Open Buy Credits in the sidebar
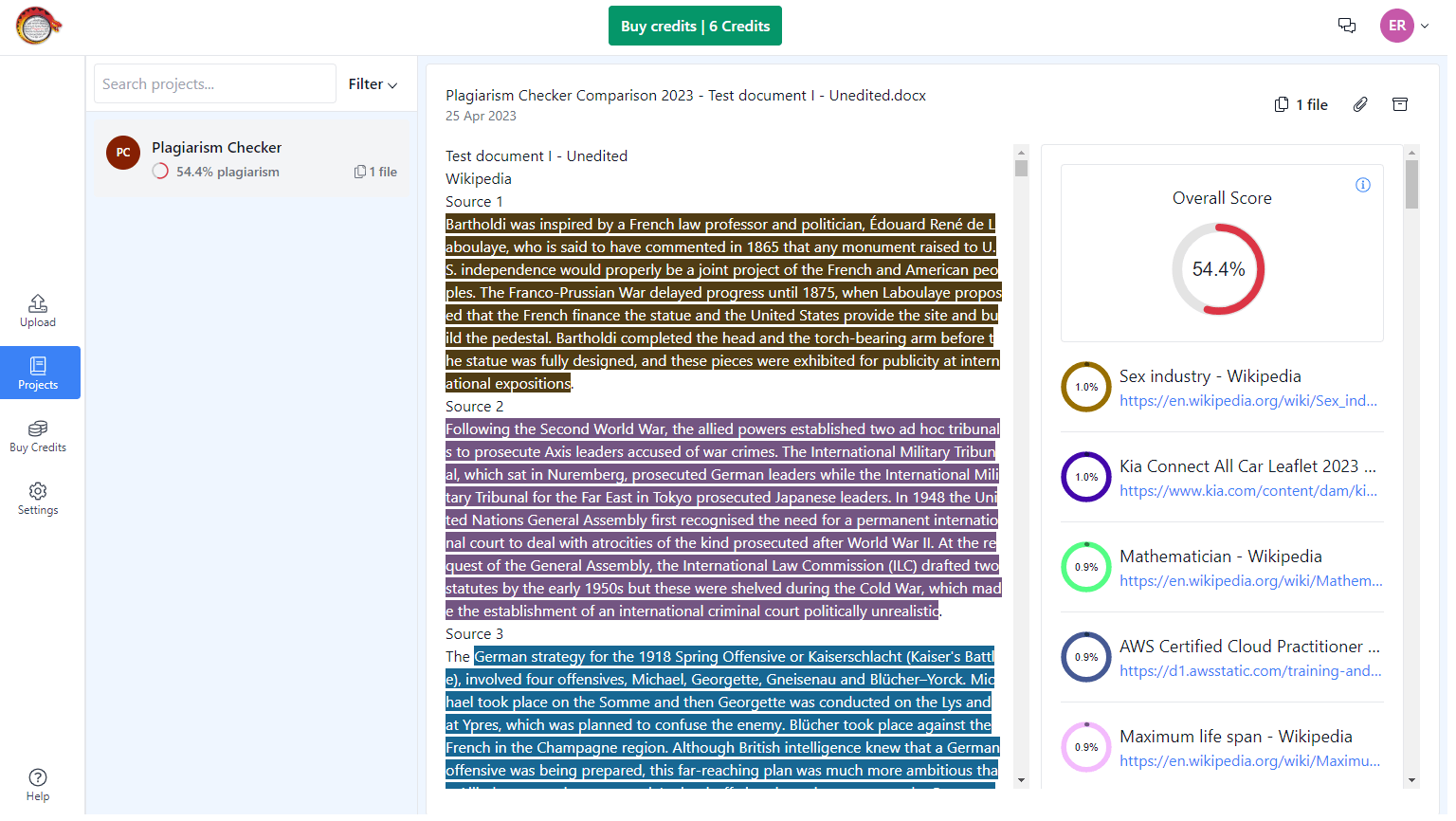Screen dimensions: 1456x821 click(38, 436)
